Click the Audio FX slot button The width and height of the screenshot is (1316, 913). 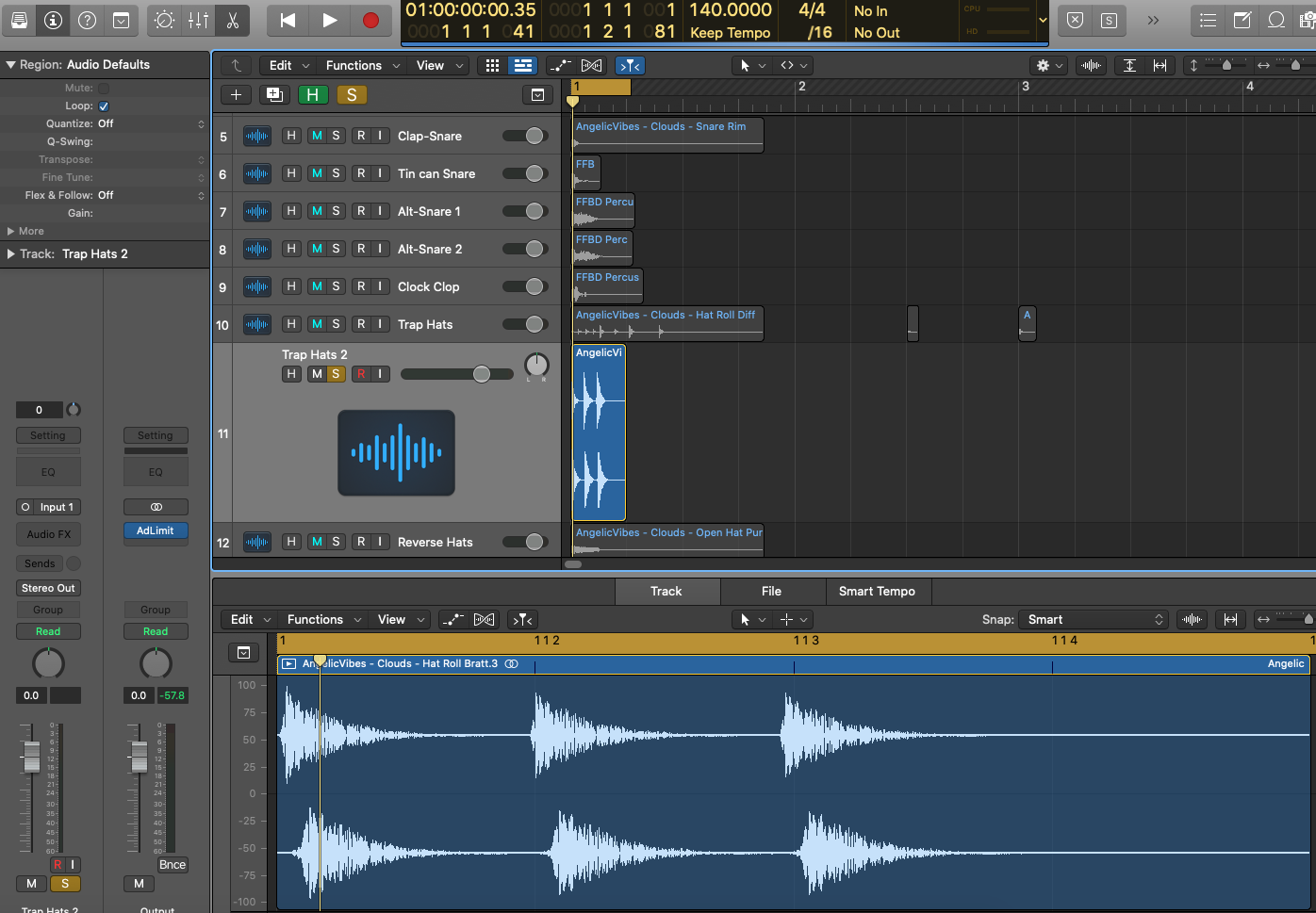coord(48,534)
